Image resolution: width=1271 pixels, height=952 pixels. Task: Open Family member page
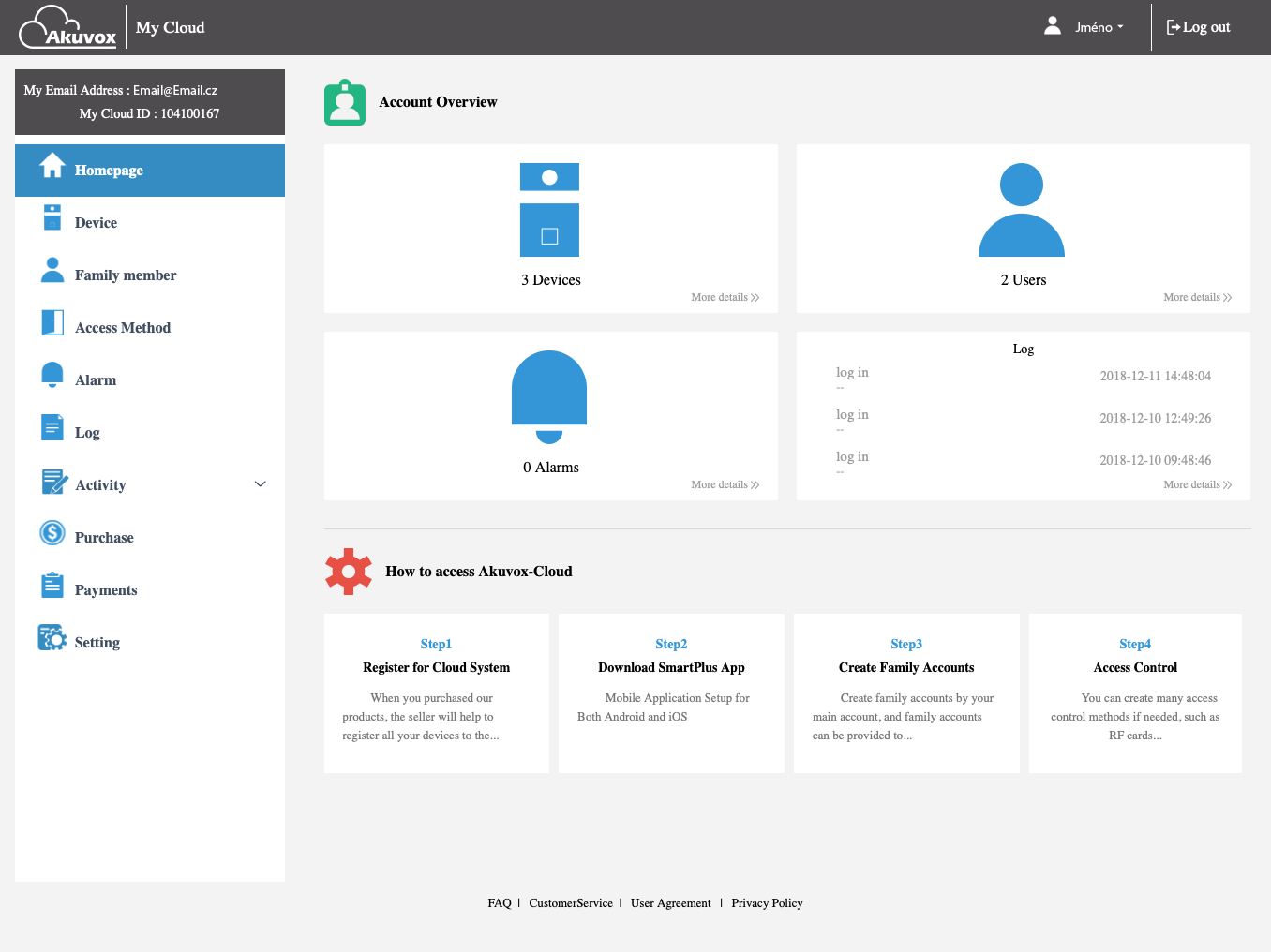pyautogui.click(x=150, y=275)
